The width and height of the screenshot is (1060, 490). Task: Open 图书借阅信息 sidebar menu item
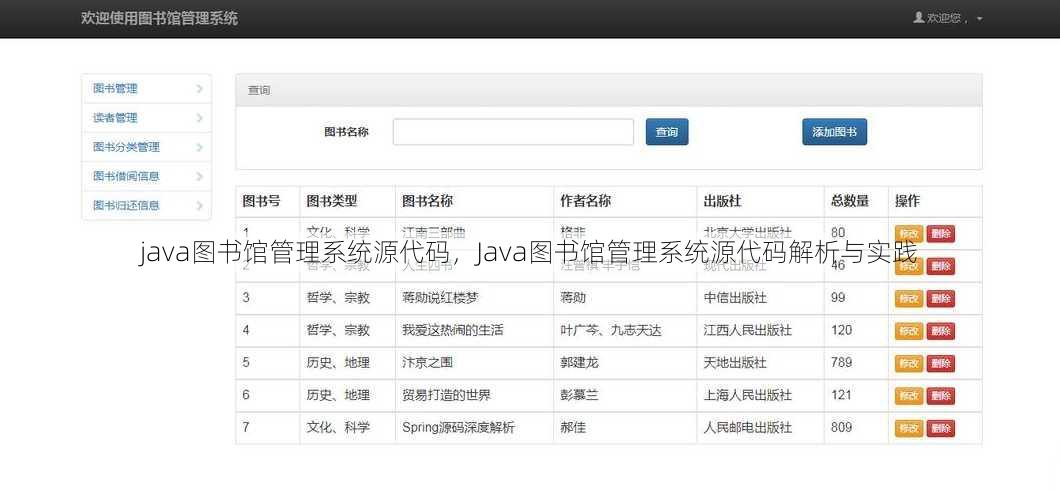pyautogui.click(x=146, y=176)
